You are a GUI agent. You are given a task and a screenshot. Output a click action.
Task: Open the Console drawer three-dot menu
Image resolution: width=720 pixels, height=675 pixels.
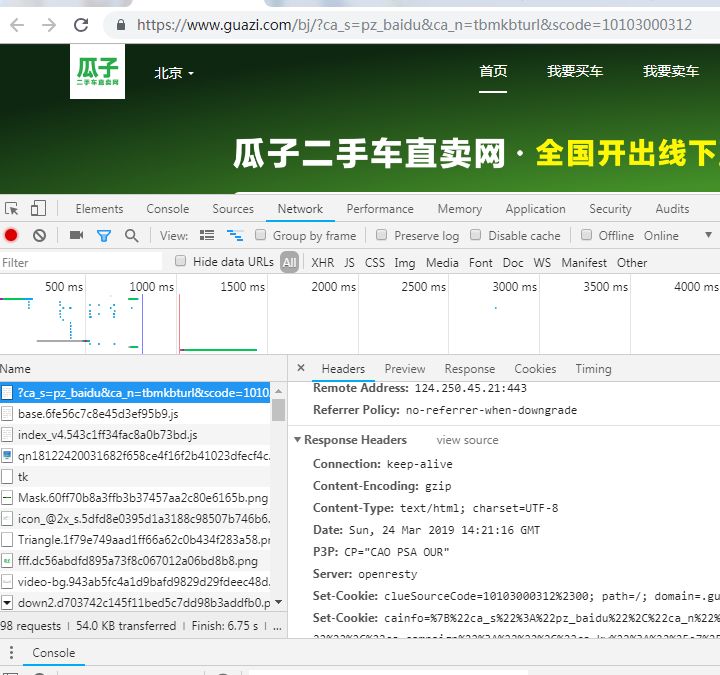pos(11,652)
